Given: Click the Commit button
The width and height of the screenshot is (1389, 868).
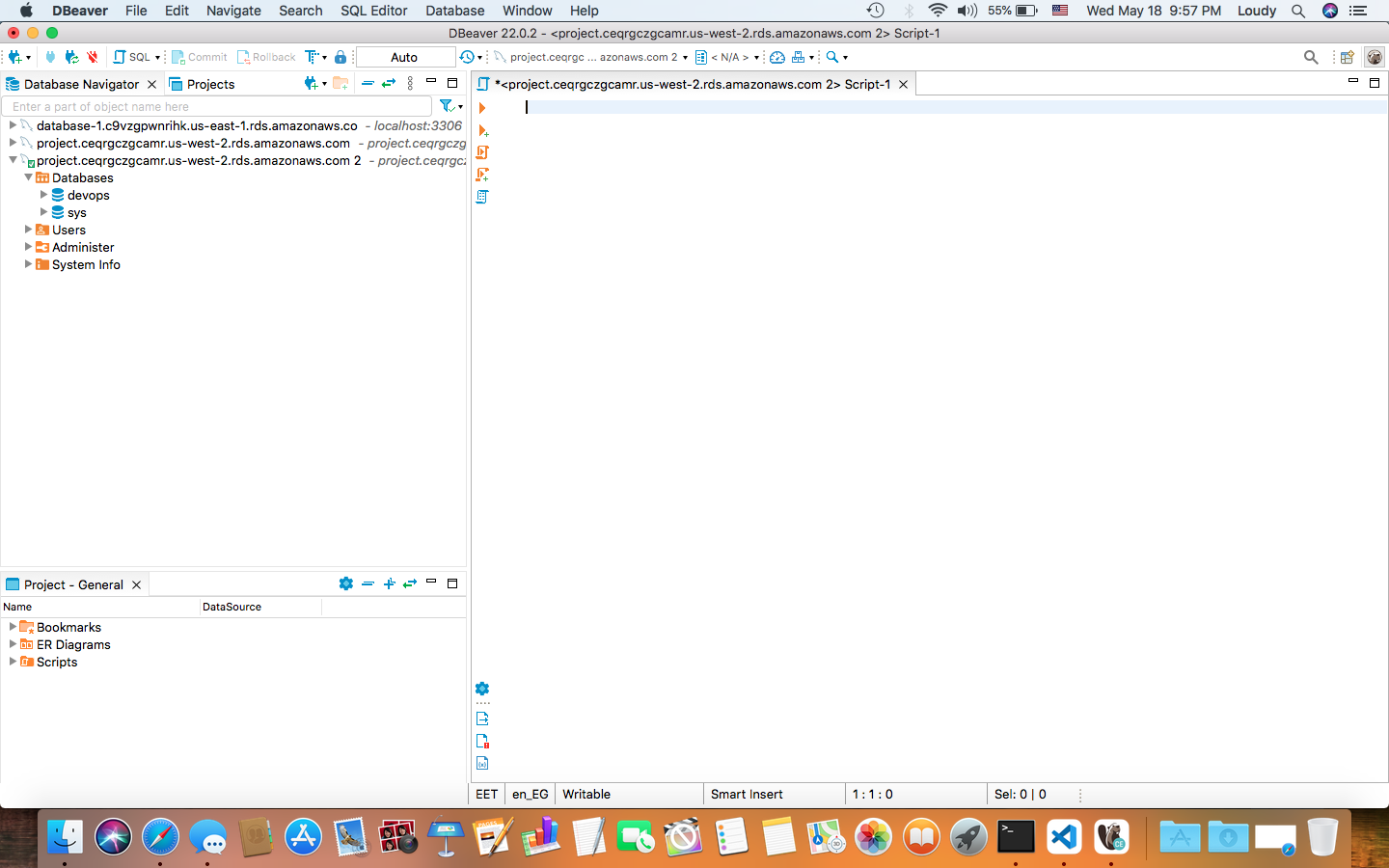Looking at the screenshot, I should pos(200,57).
